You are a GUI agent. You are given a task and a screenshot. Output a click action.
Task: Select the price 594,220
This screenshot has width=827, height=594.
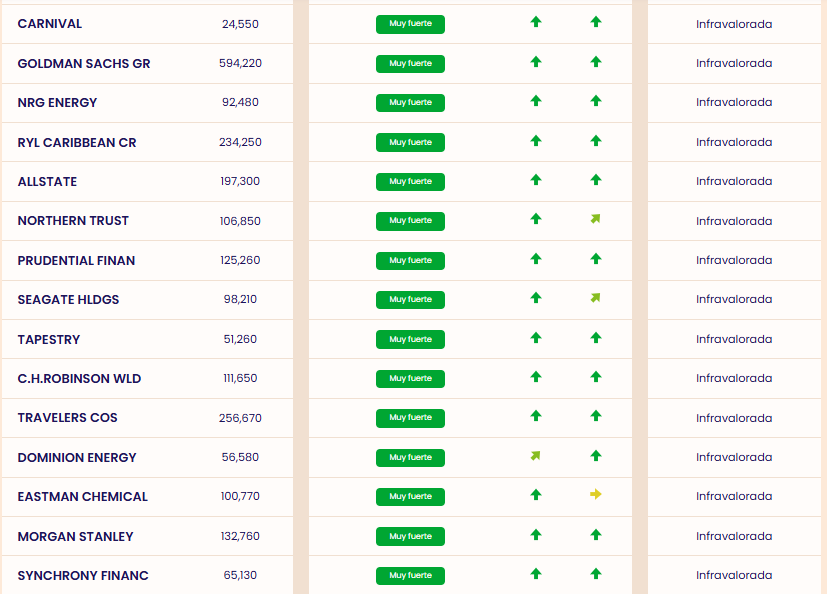tap(241, 63)
